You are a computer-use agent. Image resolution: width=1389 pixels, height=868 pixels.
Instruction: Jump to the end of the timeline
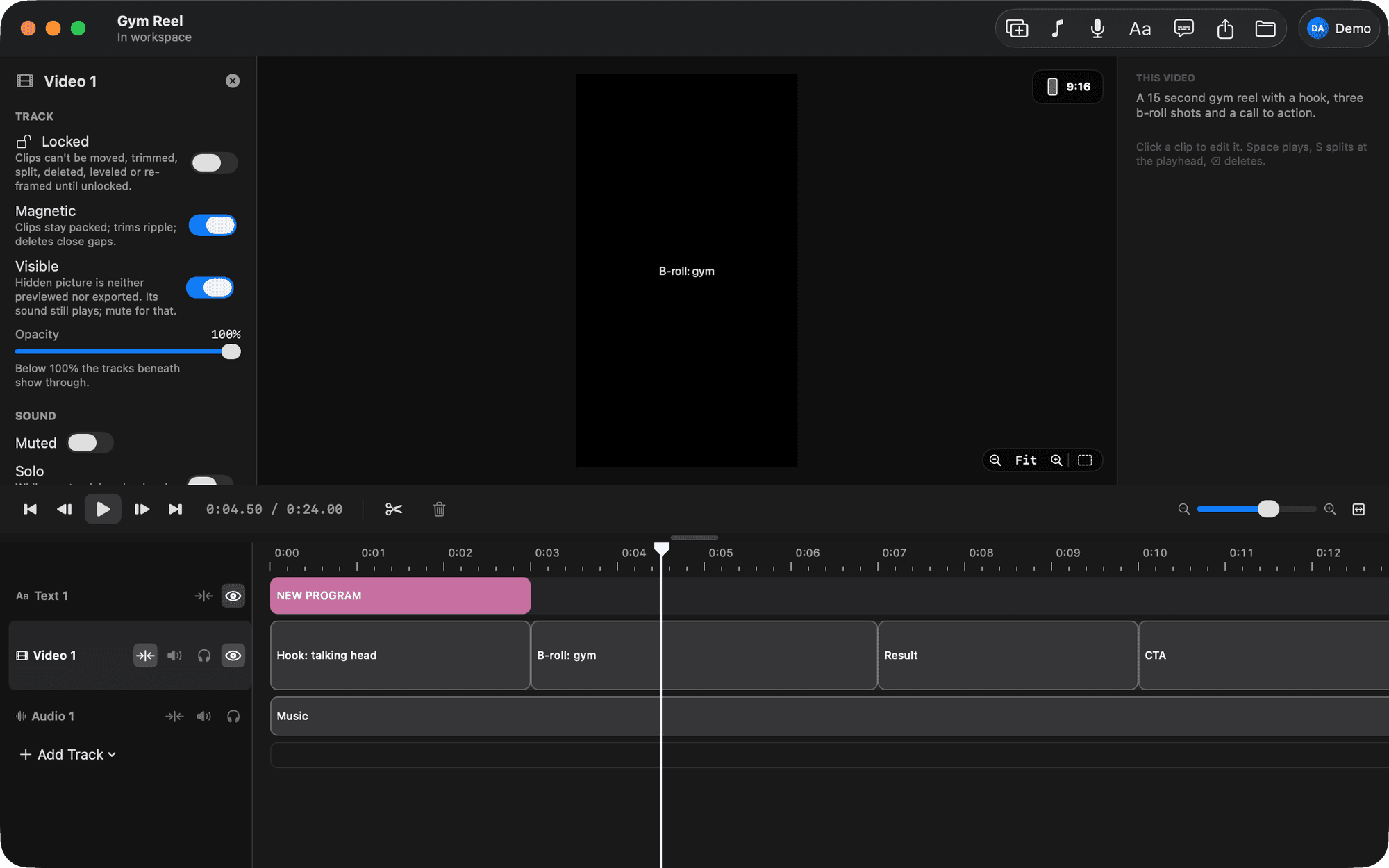(176, 509)
